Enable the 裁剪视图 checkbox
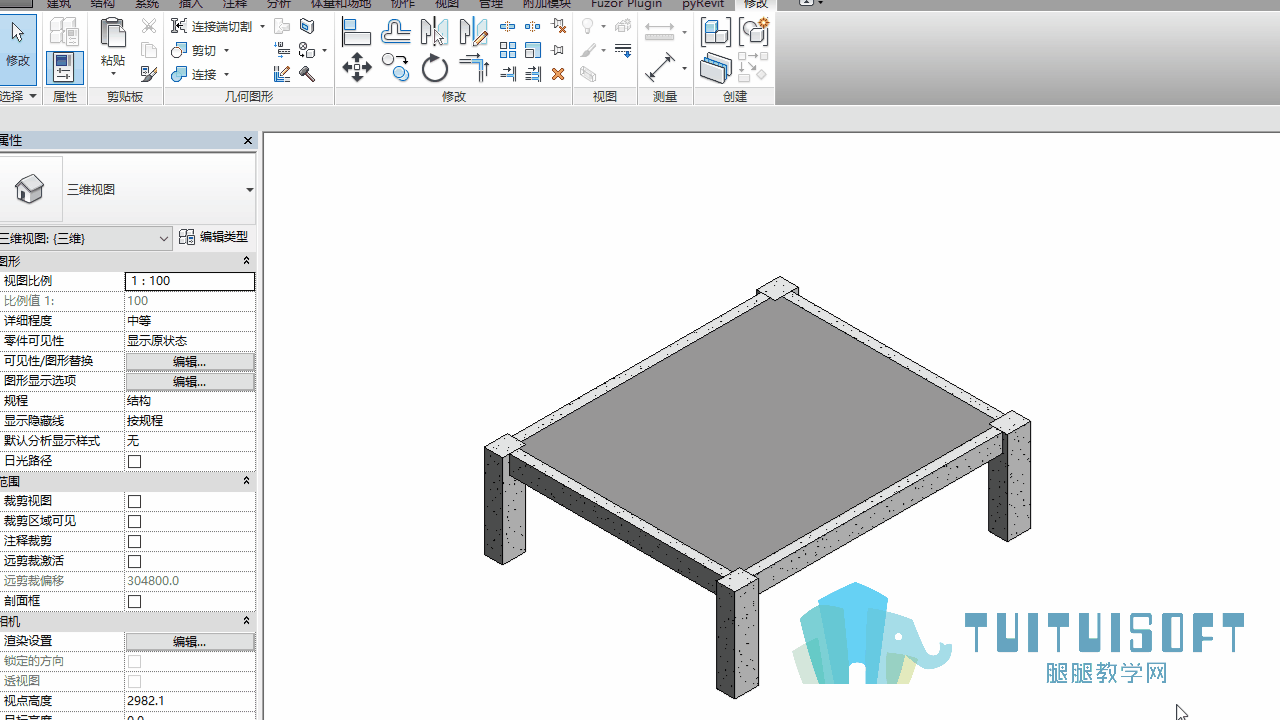 click(135, 501)
